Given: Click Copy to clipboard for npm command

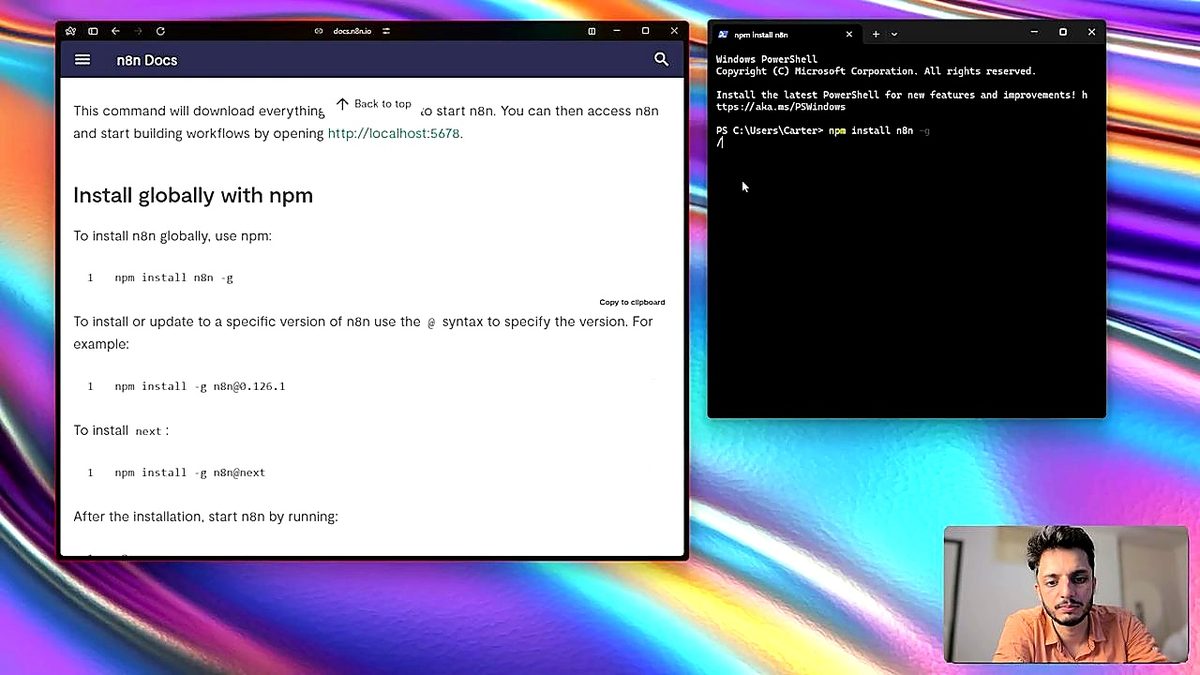Looking at the screenshot, I should tap(632, 302).
